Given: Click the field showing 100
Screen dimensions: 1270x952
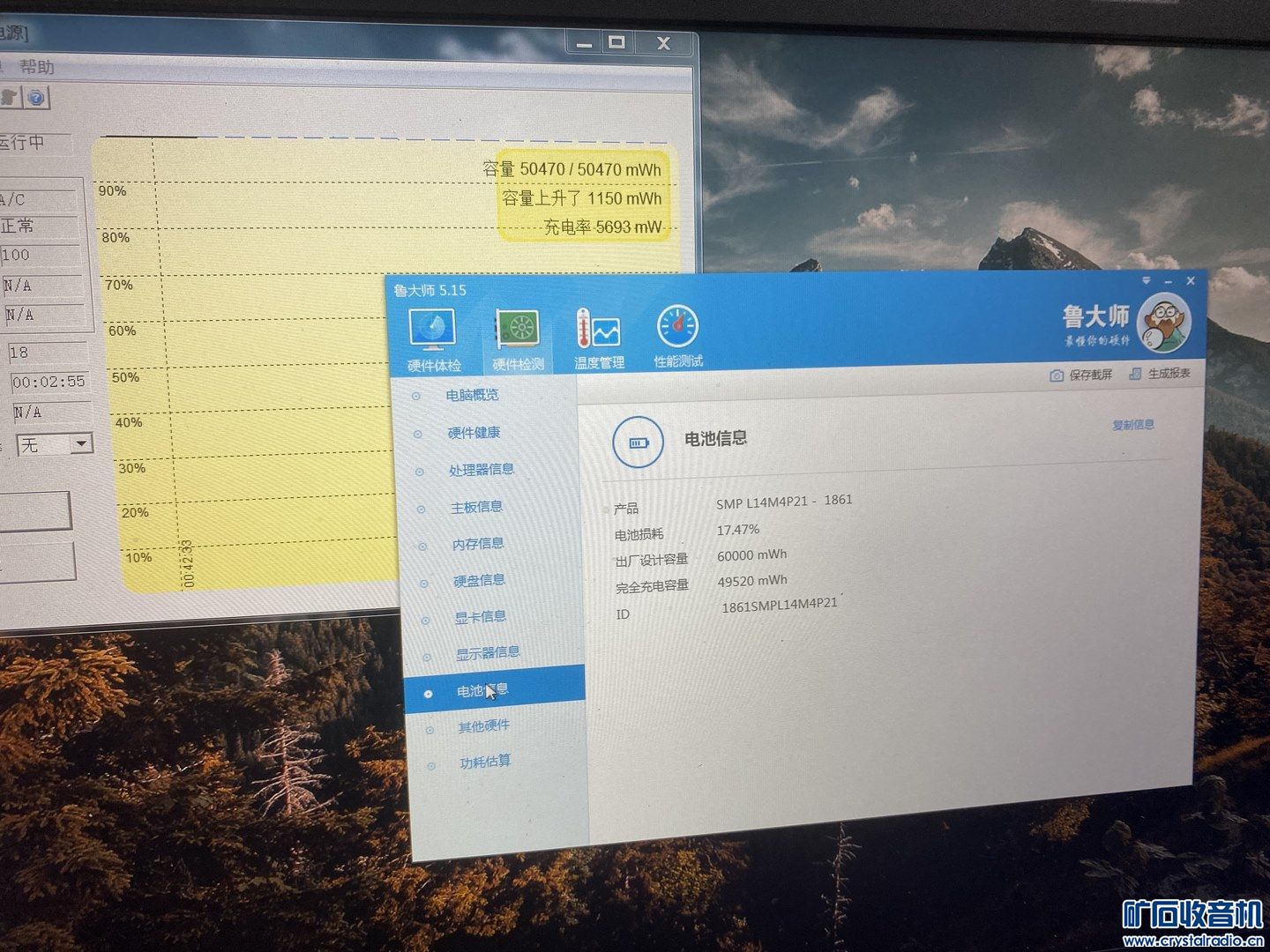Looking at the screenshot, I should pos(41,255).
